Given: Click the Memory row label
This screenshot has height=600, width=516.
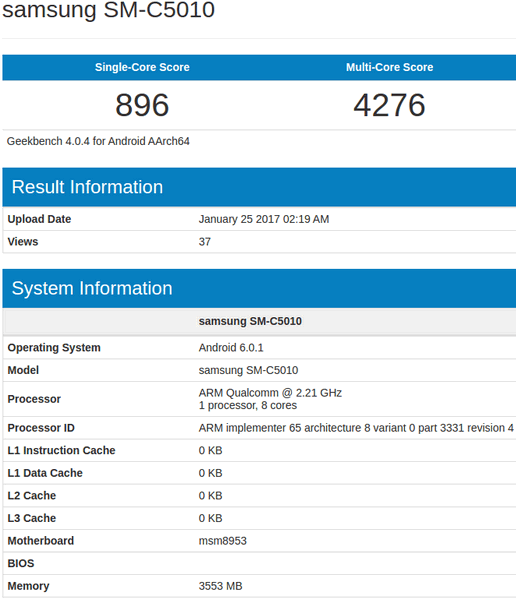Looking at the screenshot, I should pyautogui.click(x=28, y=586).
